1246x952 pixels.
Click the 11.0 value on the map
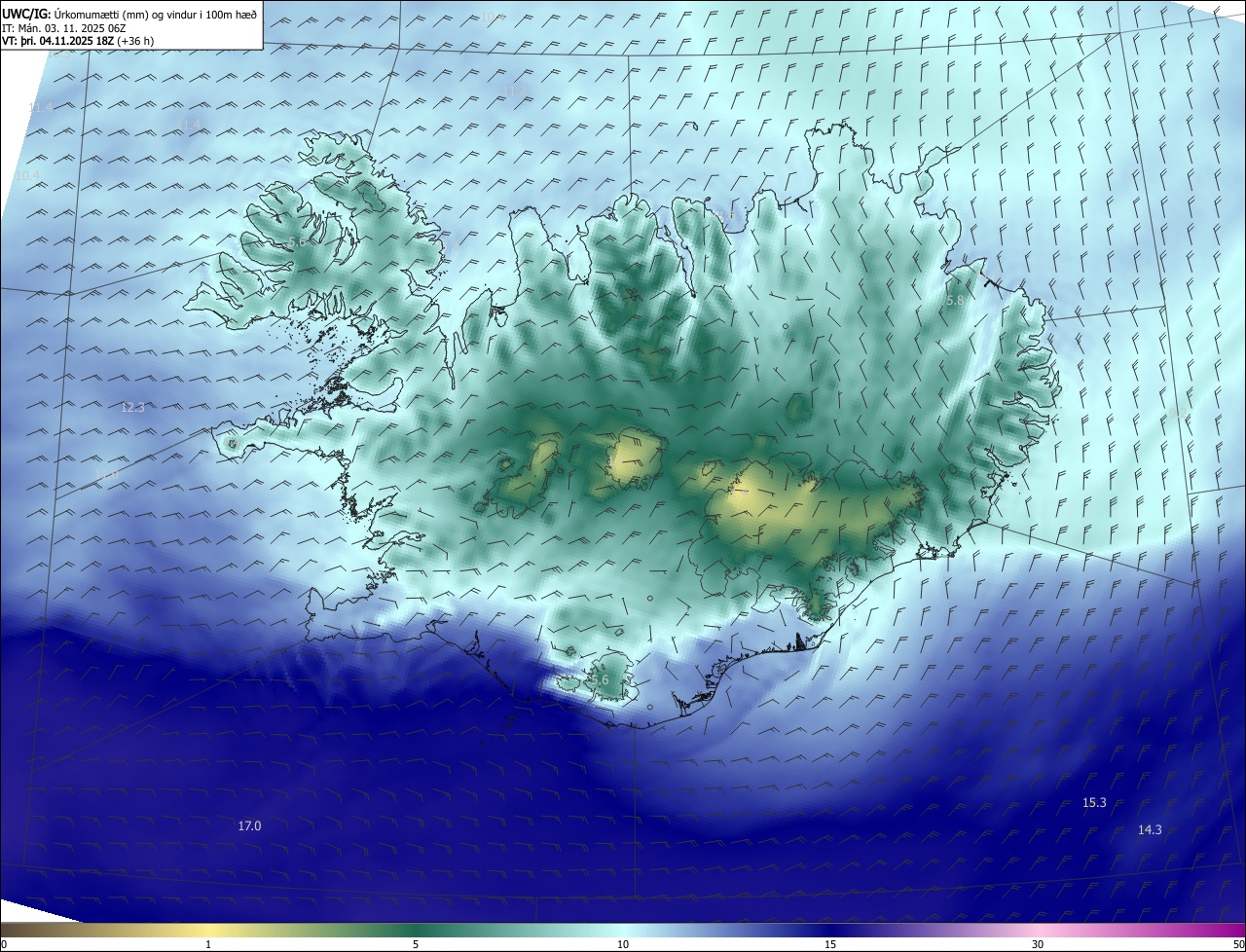[x=107, y=475]
